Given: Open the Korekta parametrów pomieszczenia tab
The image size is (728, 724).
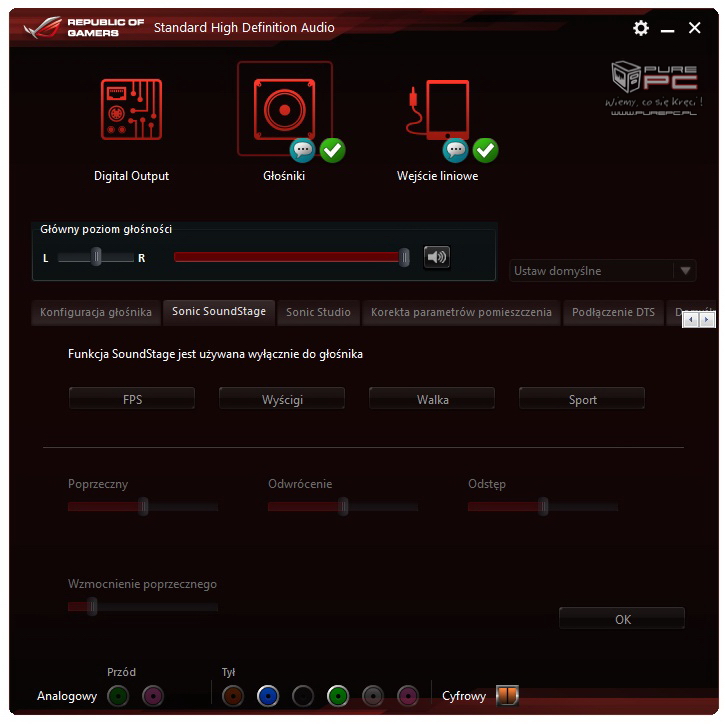Looking at the screenshot, I should (x=461, y=312).
